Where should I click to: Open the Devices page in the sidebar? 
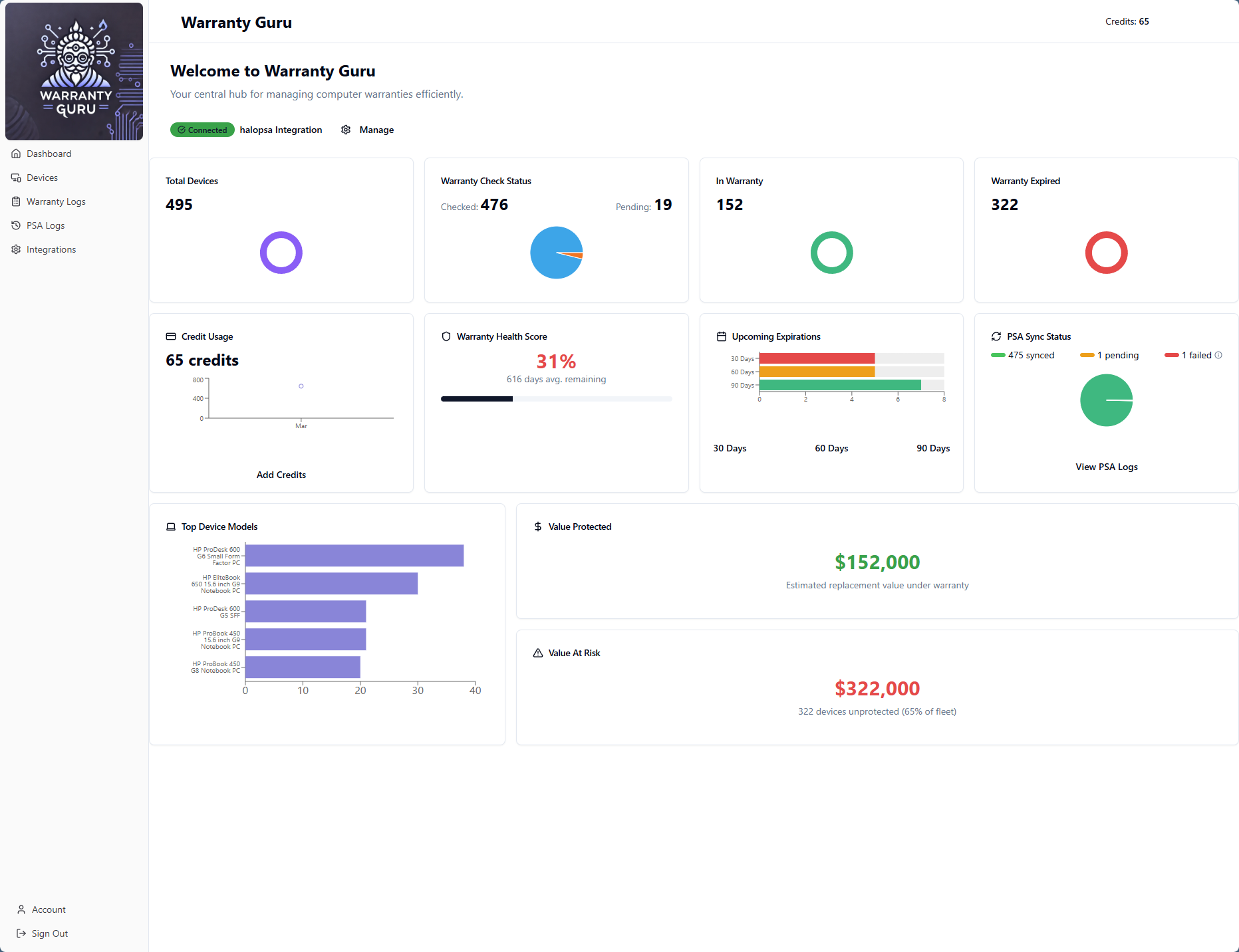[44, 177]
